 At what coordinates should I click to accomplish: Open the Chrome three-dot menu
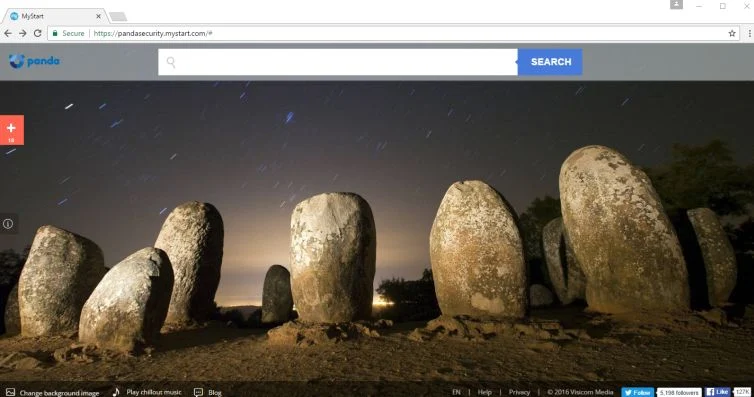(749, 33)
